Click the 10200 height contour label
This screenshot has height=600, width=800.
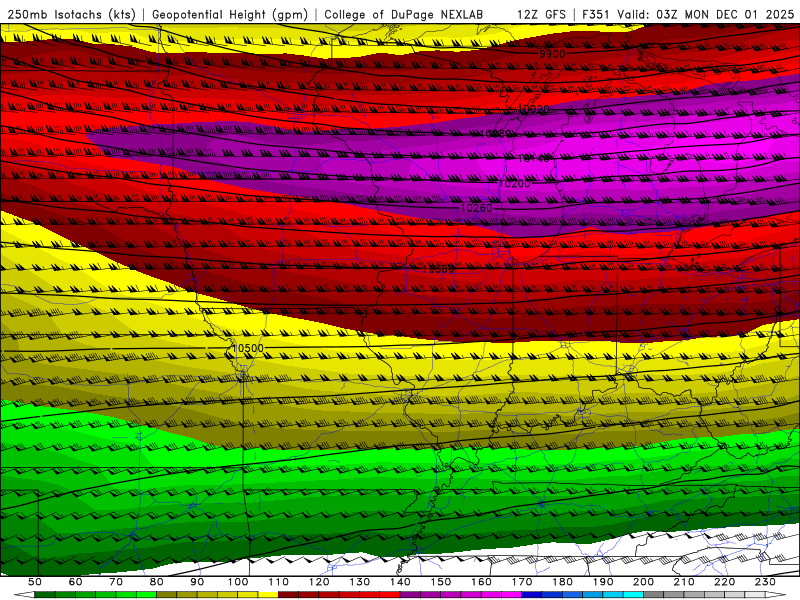(514, 184)
